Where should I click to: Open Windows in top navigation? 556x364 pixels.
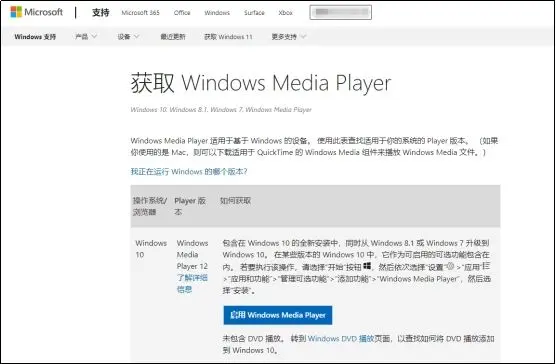217,13
